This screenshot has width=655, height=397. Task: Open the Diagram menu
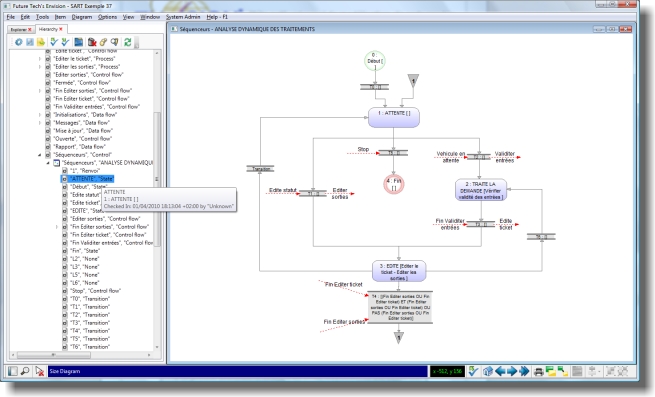[81, 17]
